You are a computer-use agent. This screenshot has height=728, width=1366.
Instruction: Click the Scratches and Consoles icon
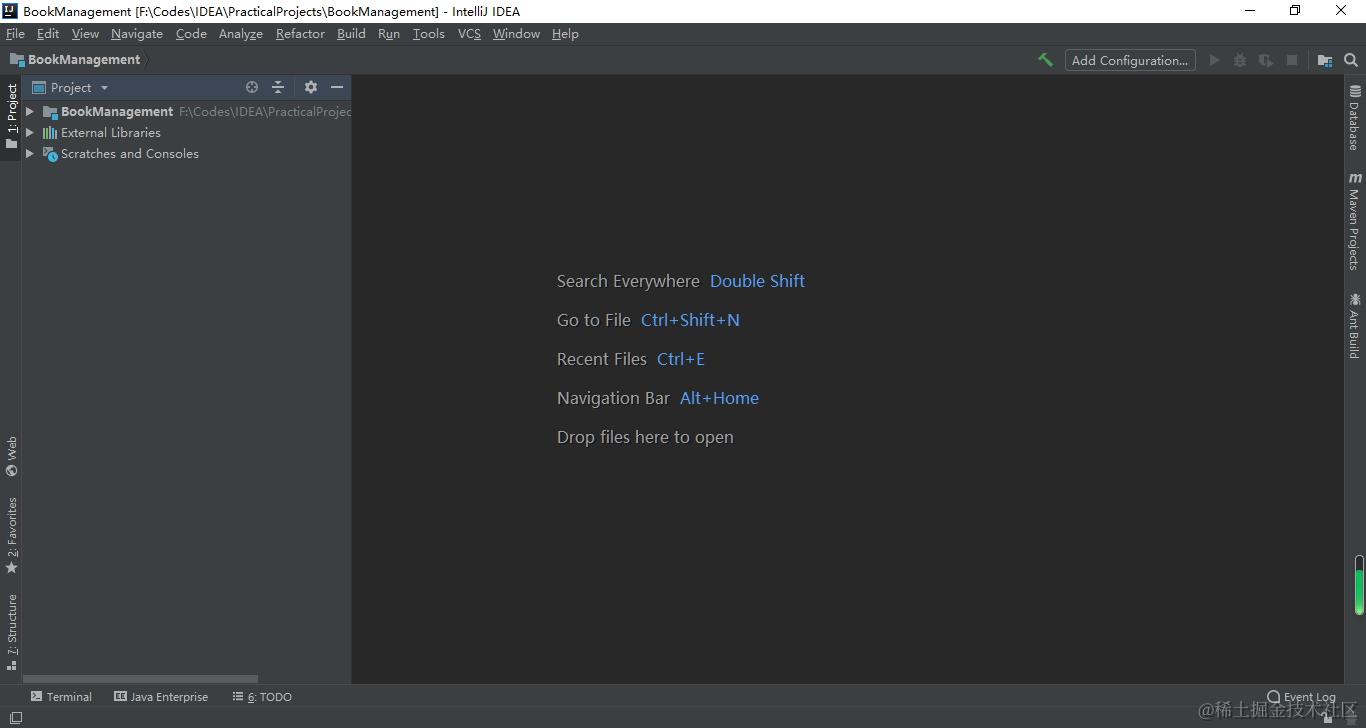tap(50, 154)
